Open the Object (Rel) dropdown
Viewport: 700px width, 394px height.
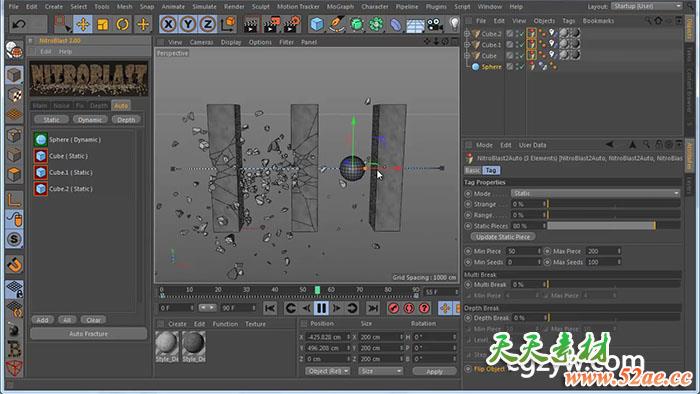327,371
